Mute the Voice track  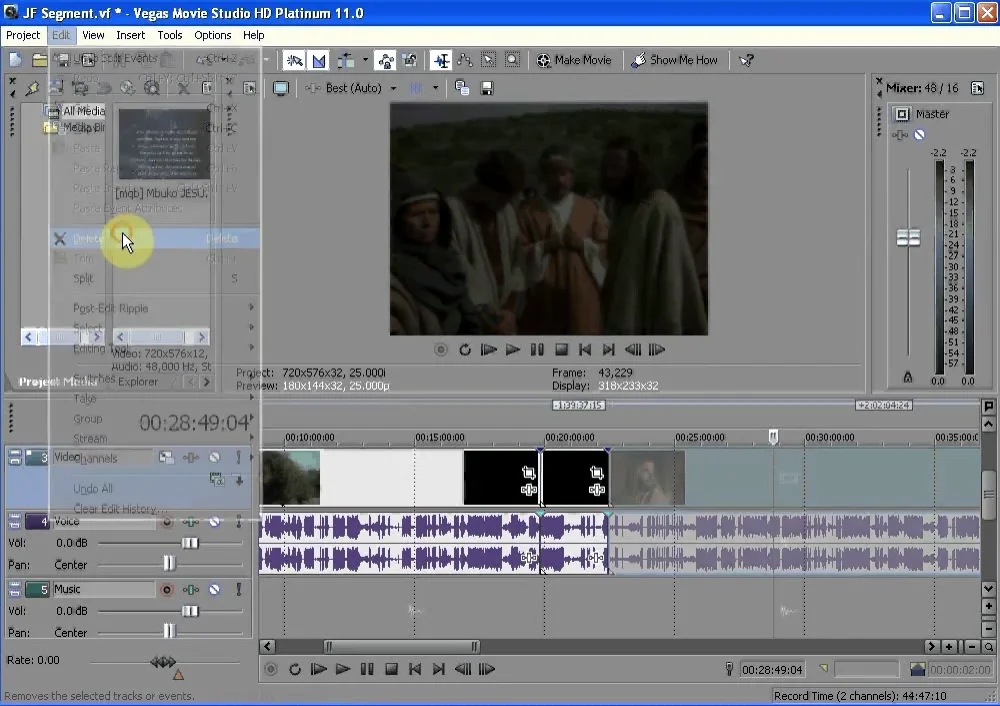coord(215,521)
